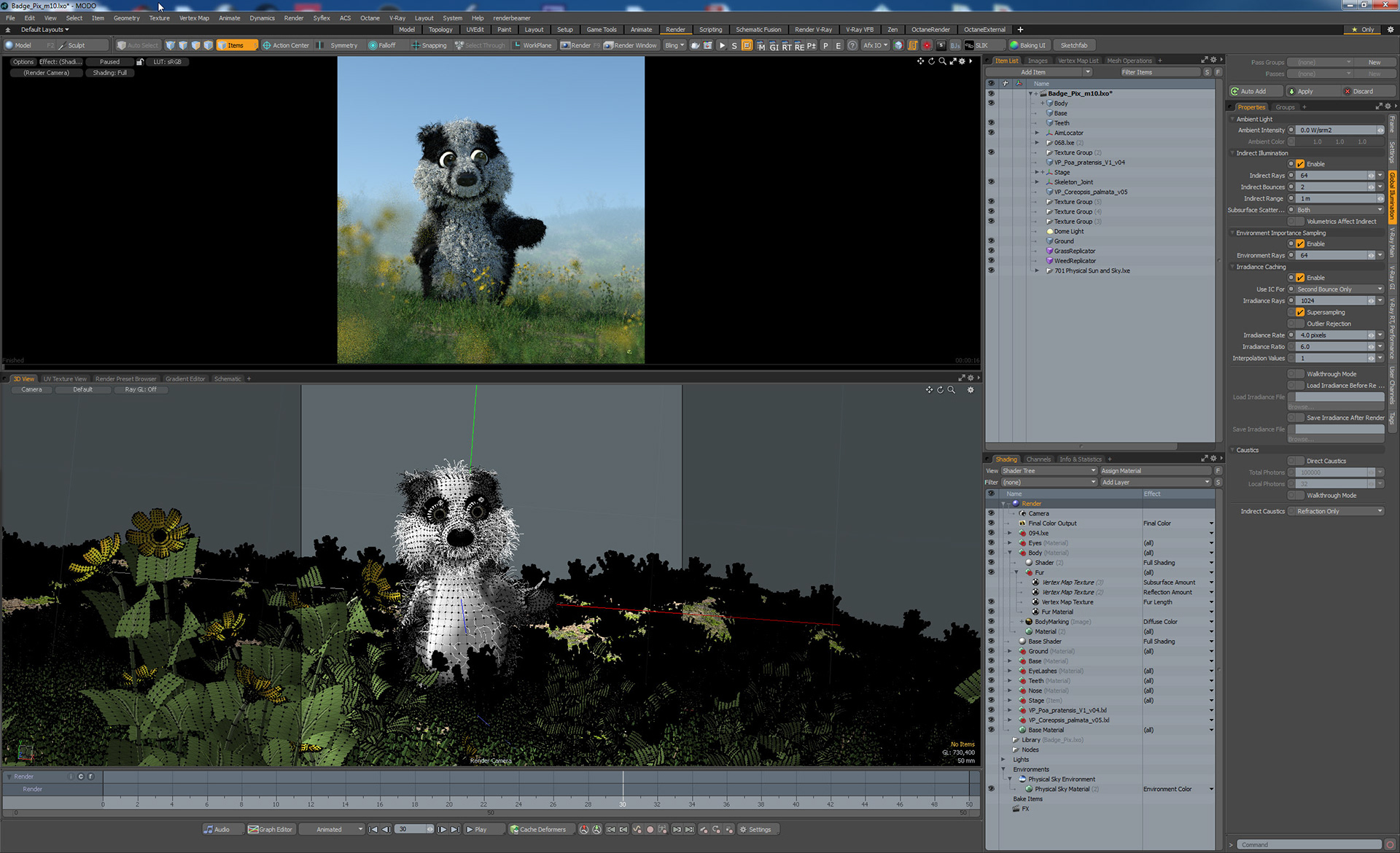Viewport: 1400px width, 853px height.
Task: Open the Add Layer dropdown
Action: click(x=1155, y=482)
